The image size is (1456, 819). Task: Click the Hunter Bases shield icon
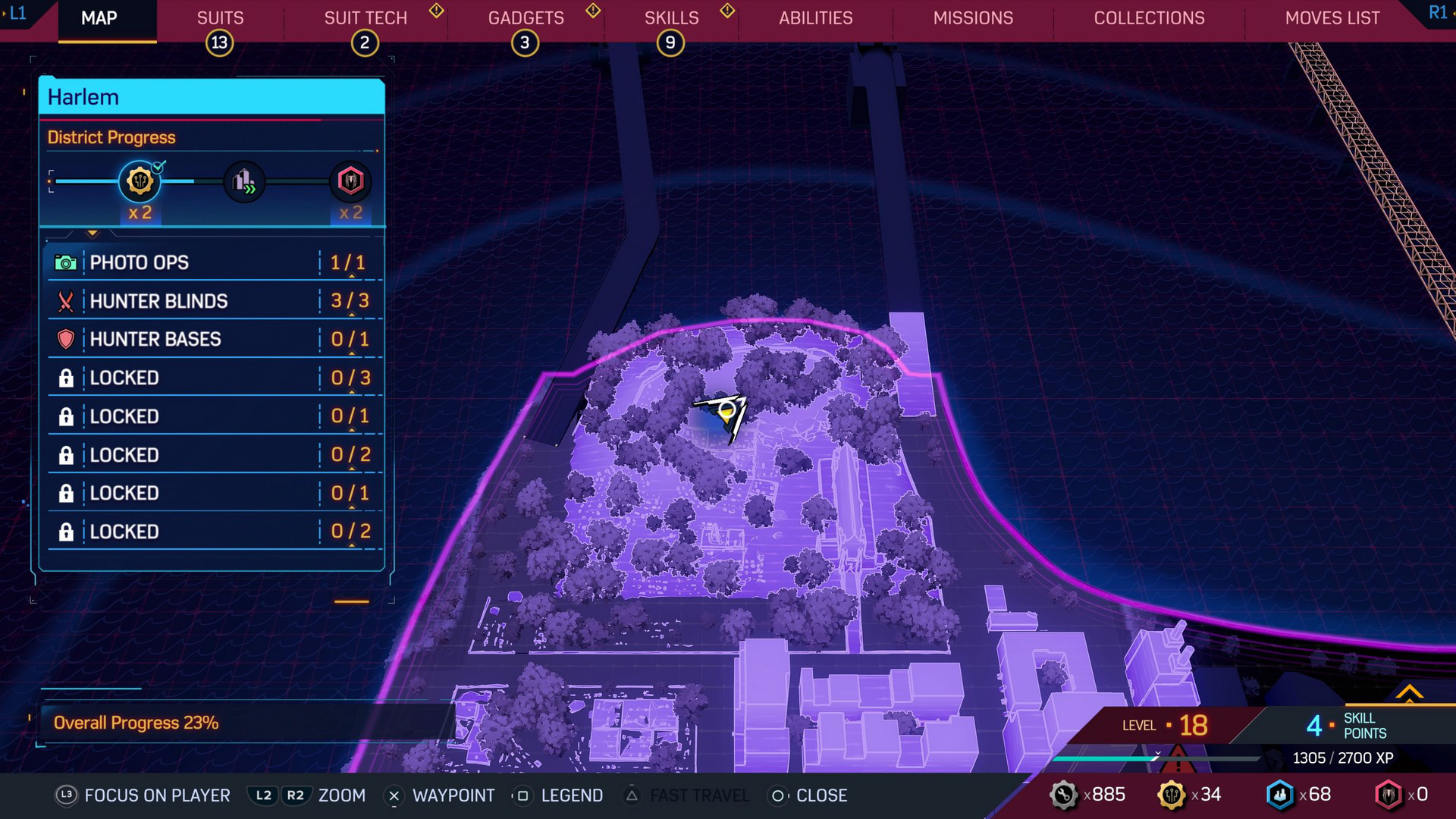click(66, 339)
